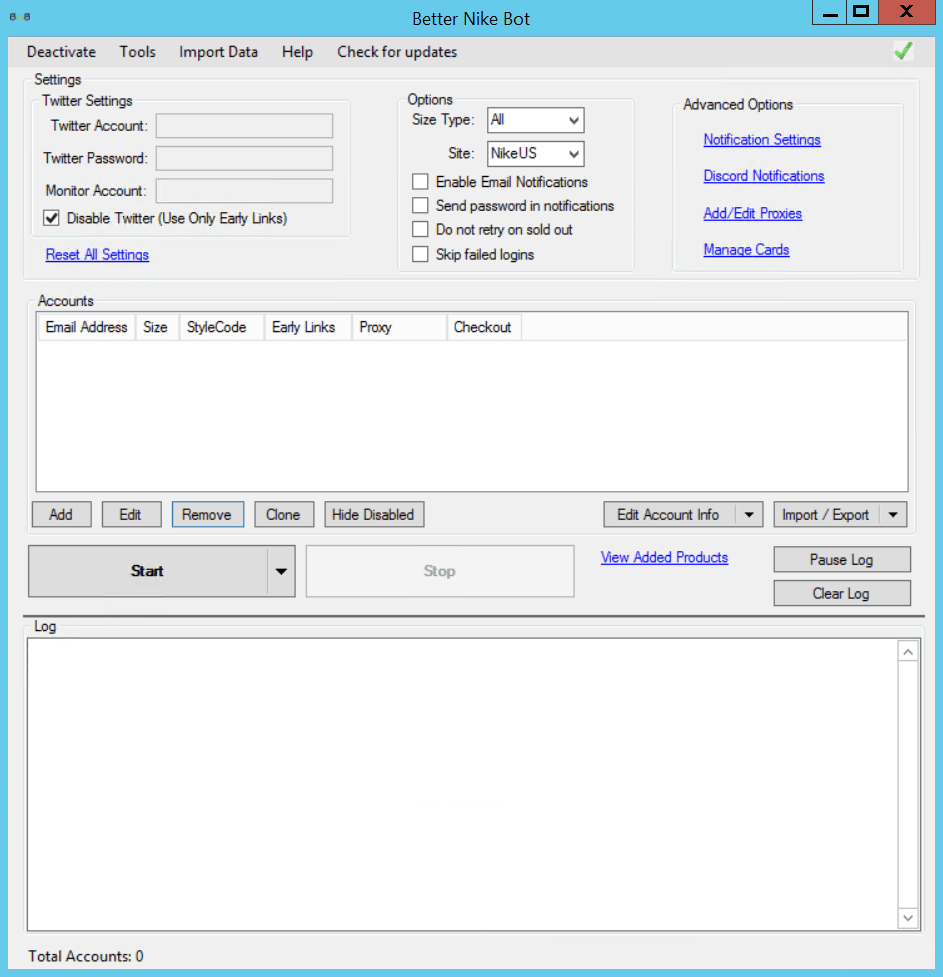Screen dimensions: 943x977
Task: Click the Edit account button
Action: point(131,515)
